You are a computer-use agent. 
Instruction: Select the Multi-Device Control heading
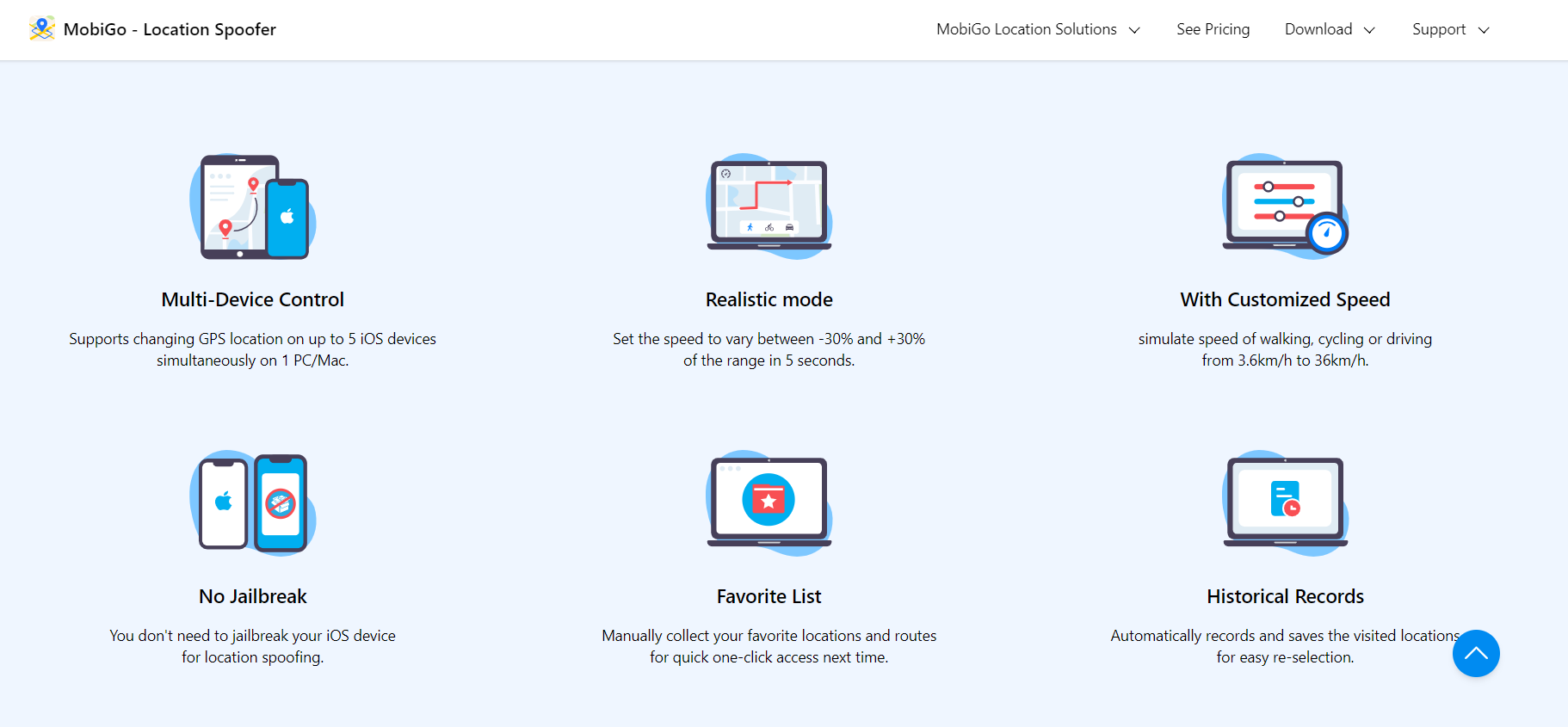pyautogui.click(x=253, y=299)
